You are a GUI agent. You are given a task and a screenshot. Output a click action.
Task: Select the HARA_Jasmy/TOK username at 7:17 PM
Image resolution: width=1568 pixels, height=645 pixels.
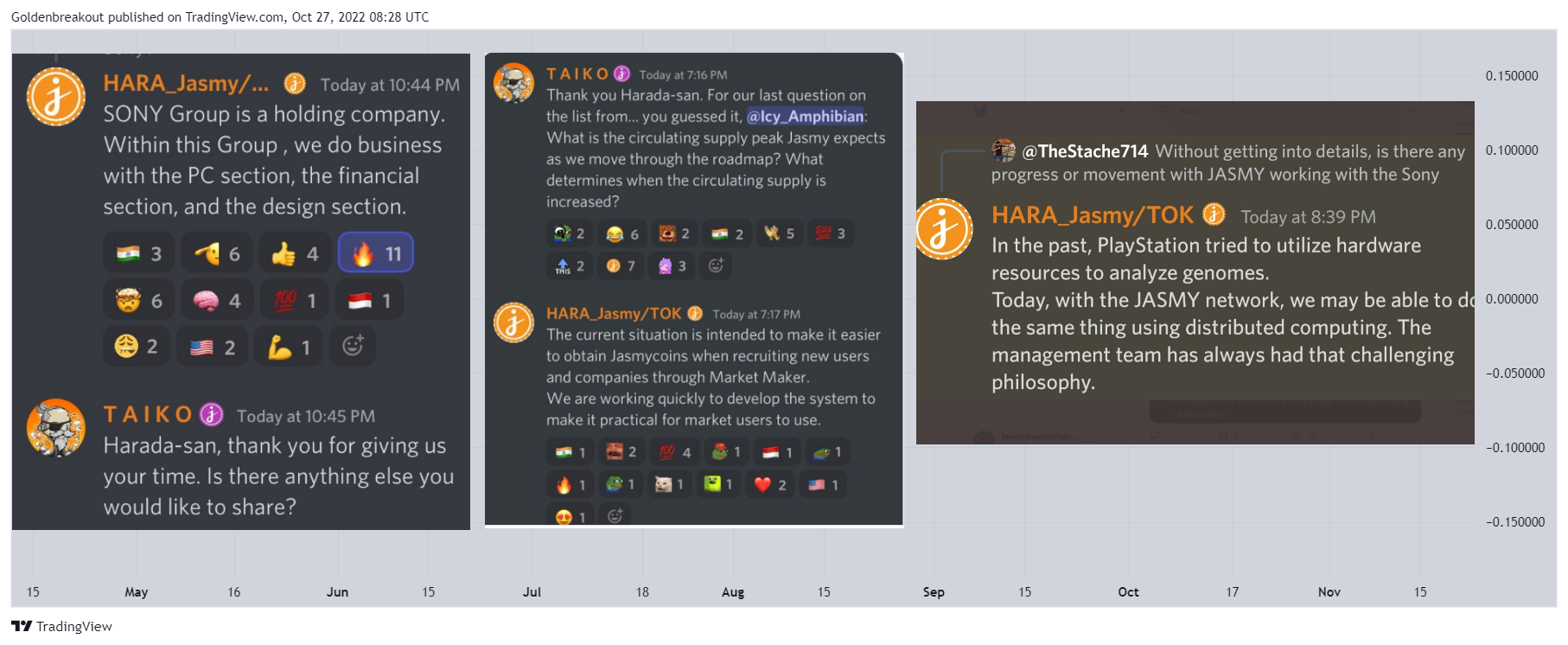pos(614,313)
